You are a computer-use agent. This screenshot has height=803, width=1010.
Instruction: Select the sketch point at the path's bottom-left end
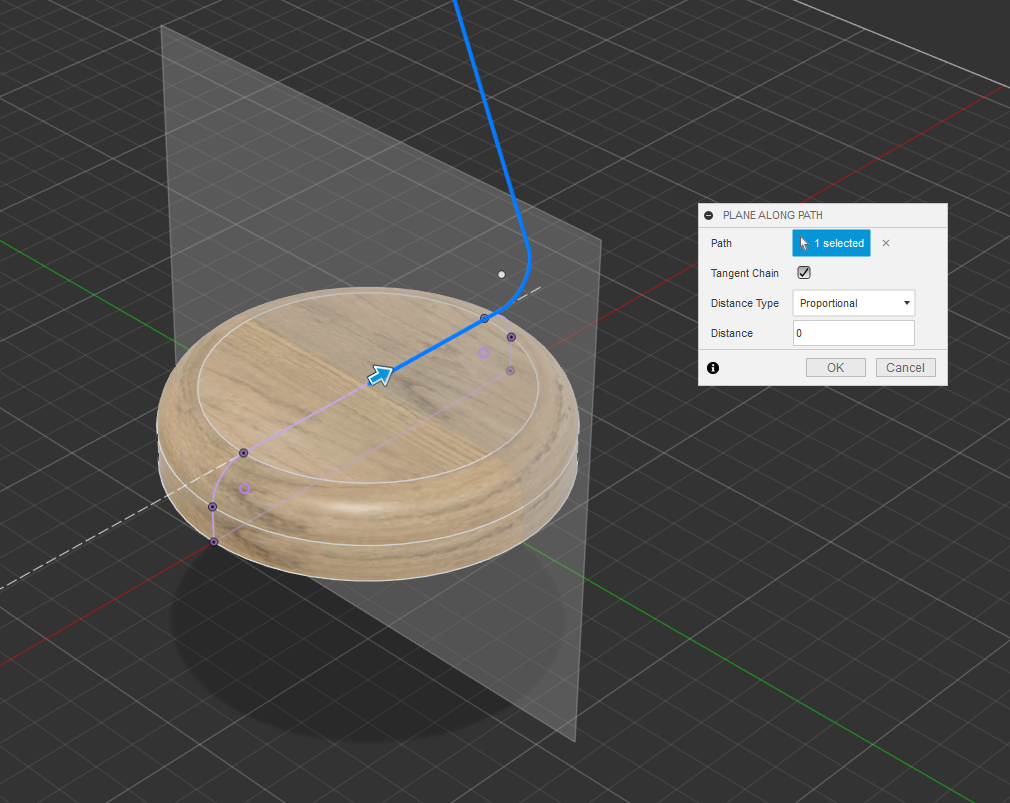(x=214, y=542)
